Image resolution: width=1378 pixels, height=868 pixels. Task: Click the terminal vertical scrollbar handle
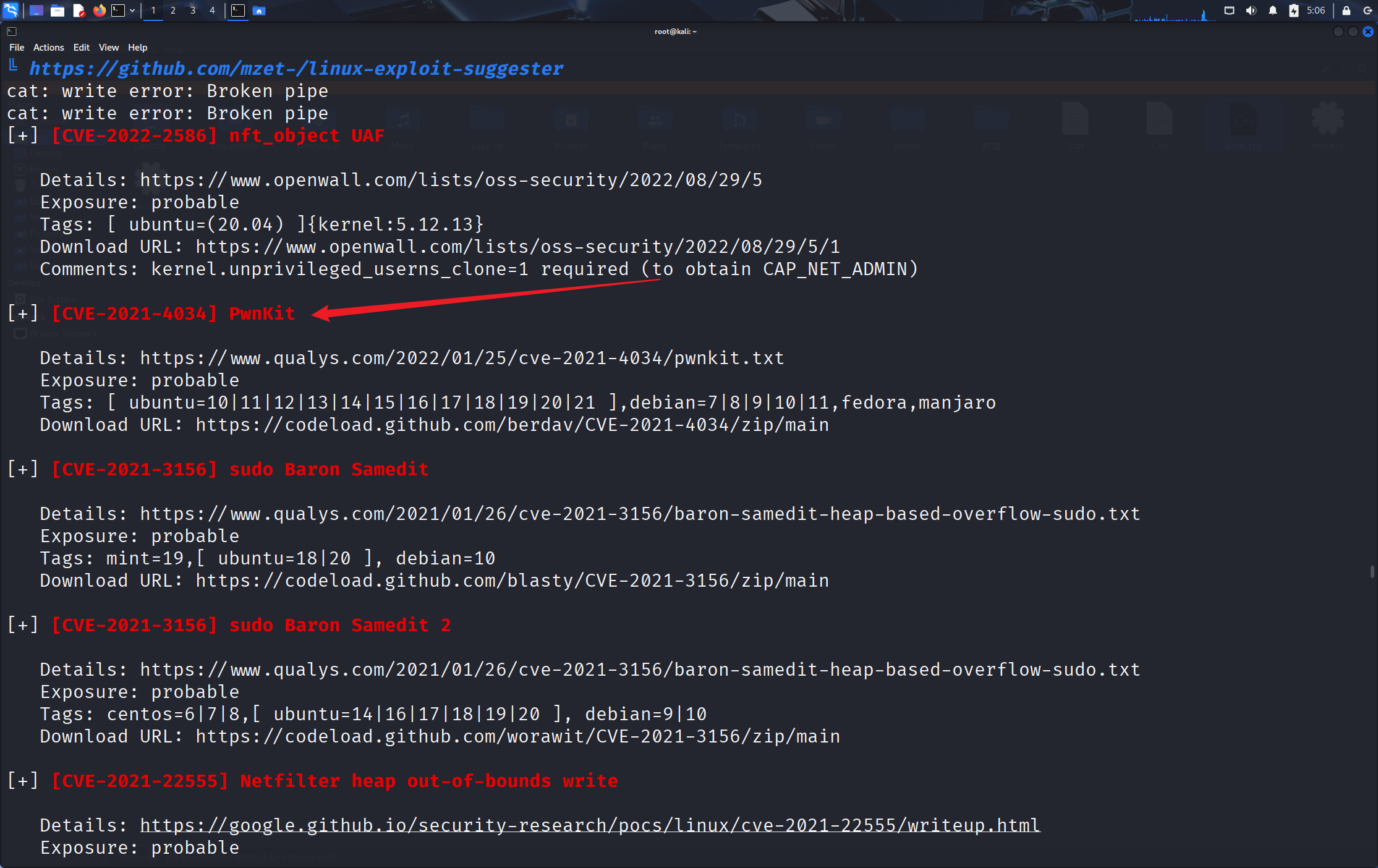coord(1372,571)
